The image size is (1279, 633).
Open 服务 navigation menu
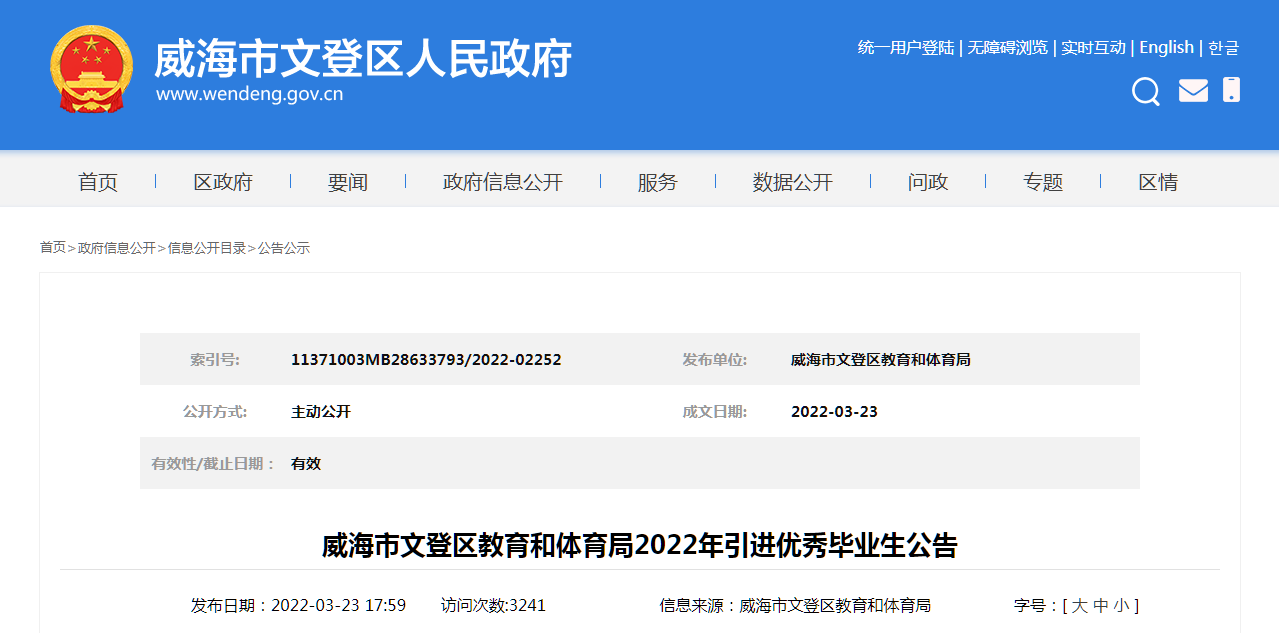(658, 182)
